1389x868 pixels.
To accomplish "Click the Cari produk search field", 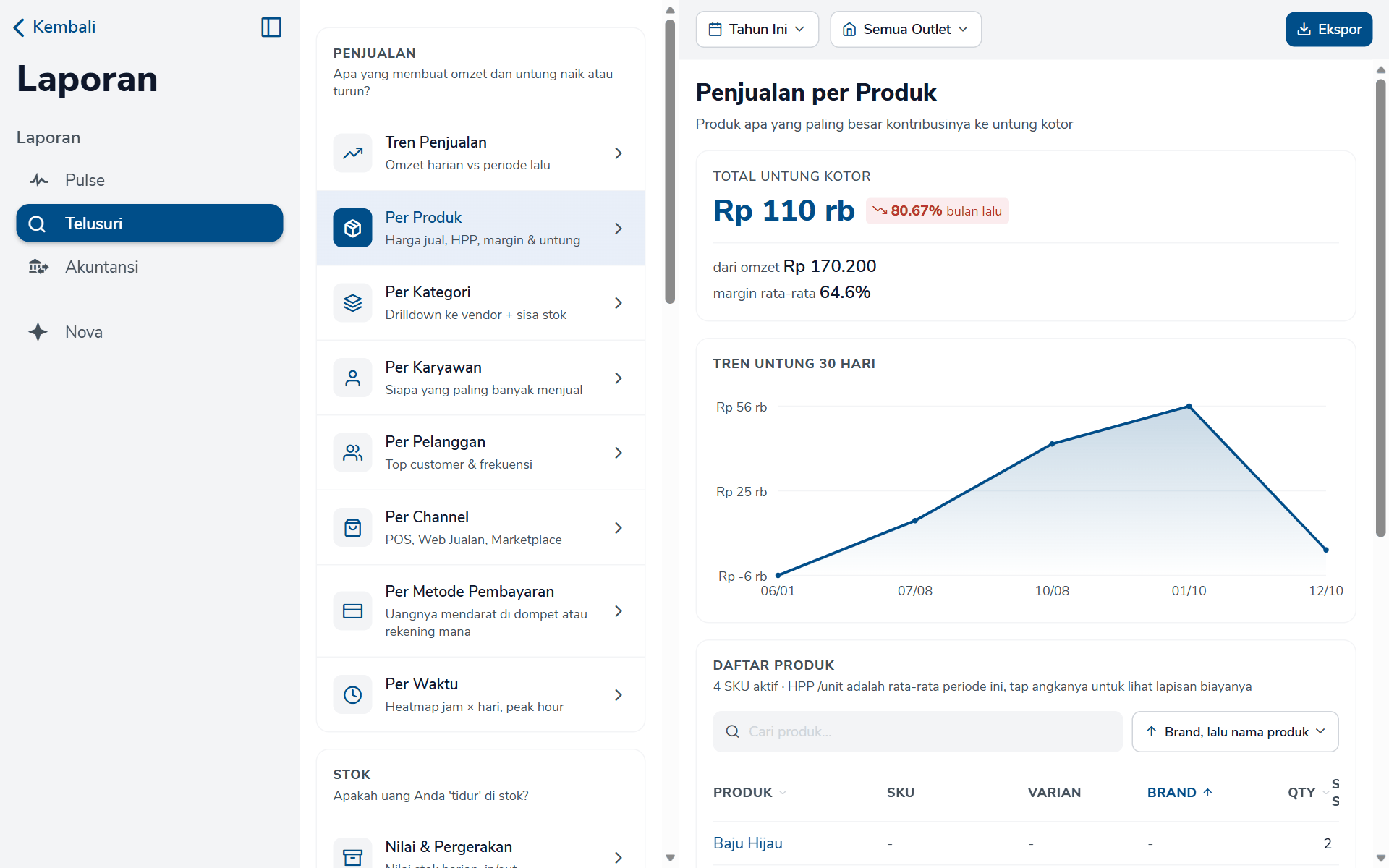I will (917, 731).
